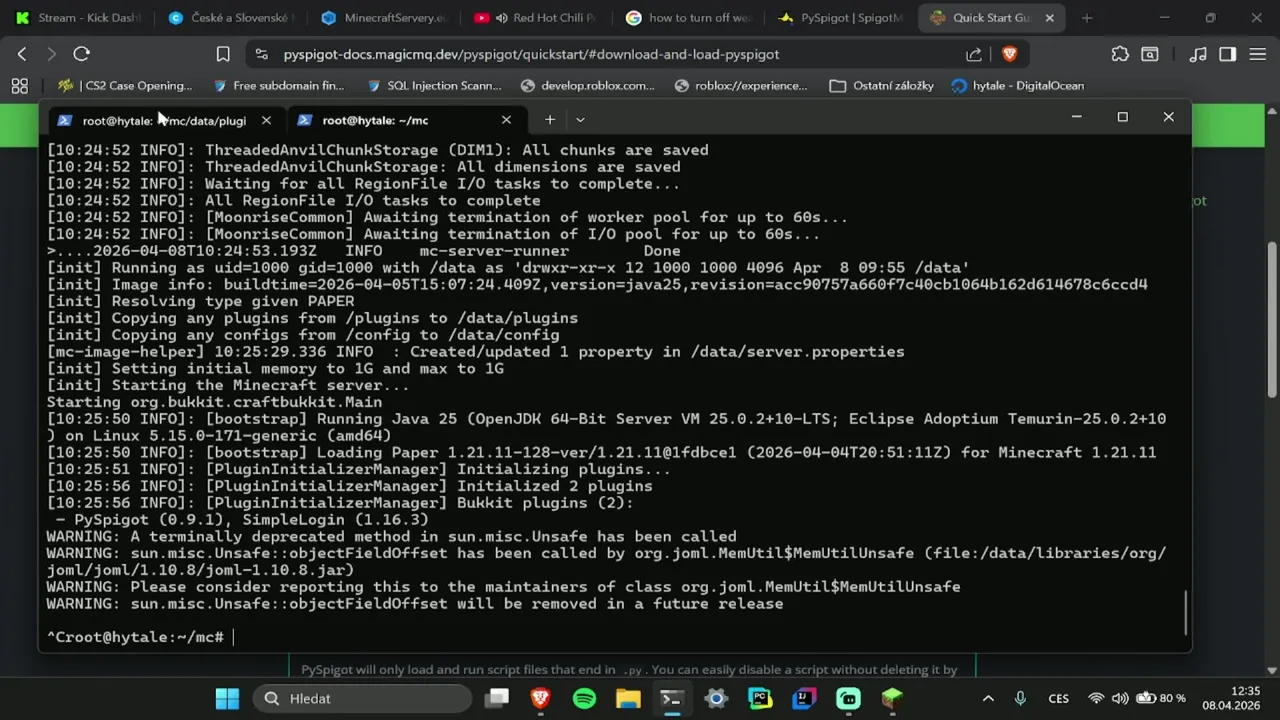
Task: Open CS2 Case Opening bookmark
Action: coord(125,86)
